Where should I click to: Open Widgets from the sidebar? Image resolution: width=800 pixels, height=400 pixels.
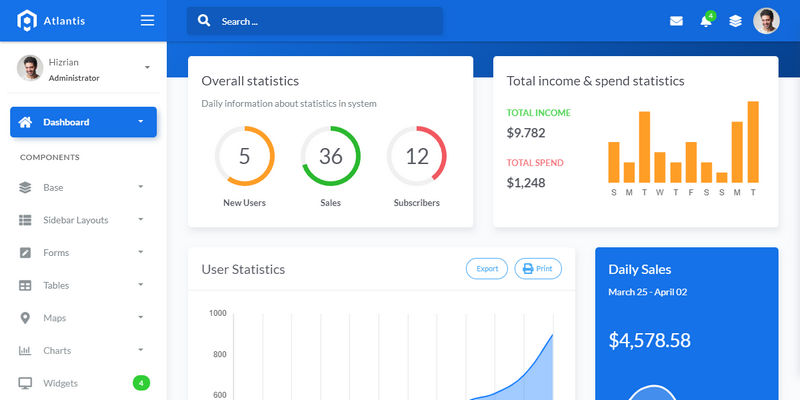[x=60, y=383]
